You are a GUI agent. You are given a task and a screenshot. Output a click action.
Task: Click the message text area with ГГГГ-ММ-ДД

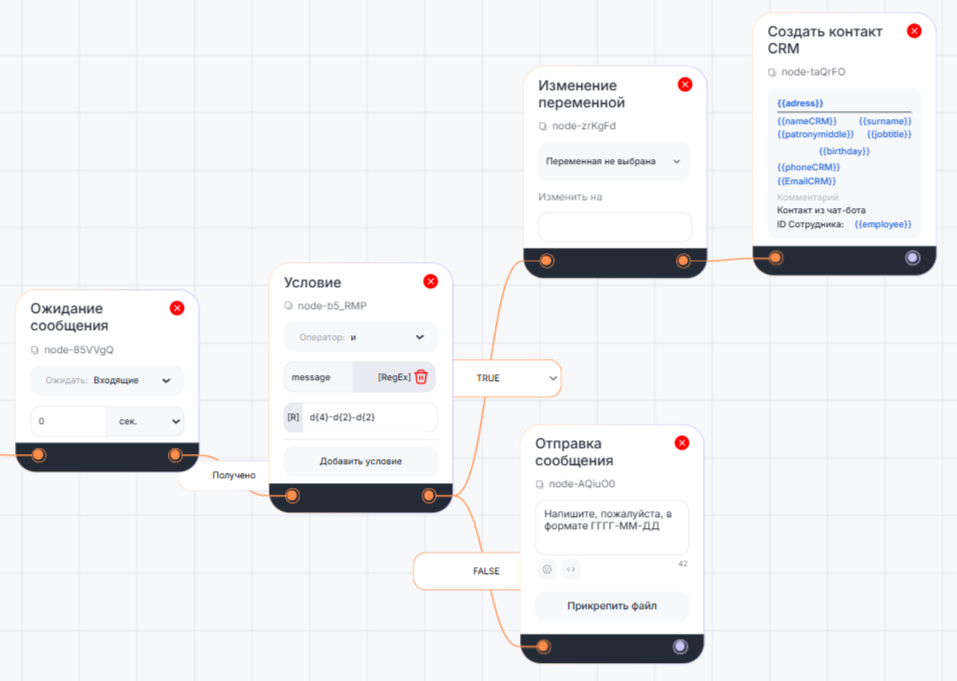[611, 527]
